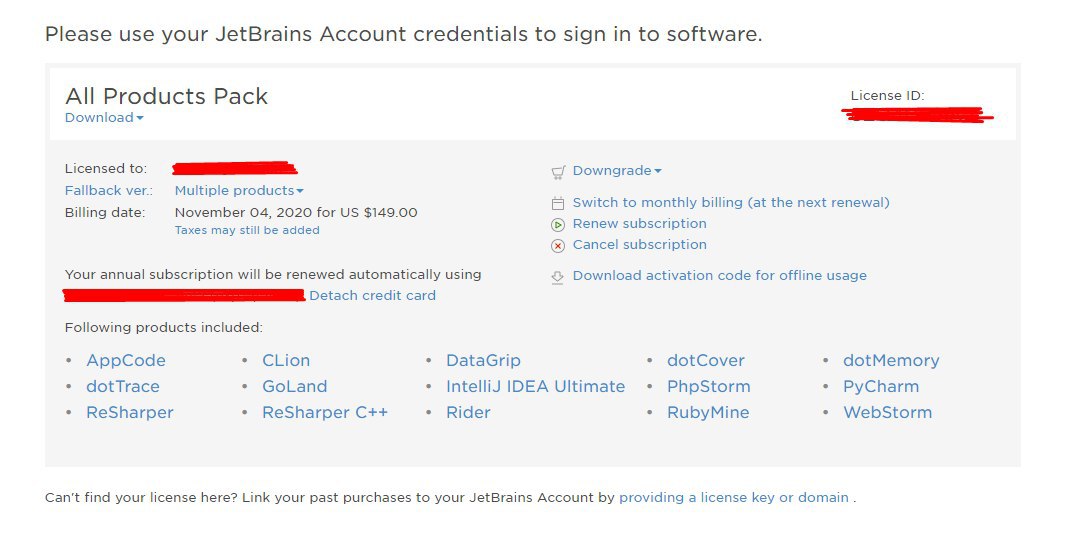
Task: Open the ReSharper C++ product link
Action: click(325, 412)
